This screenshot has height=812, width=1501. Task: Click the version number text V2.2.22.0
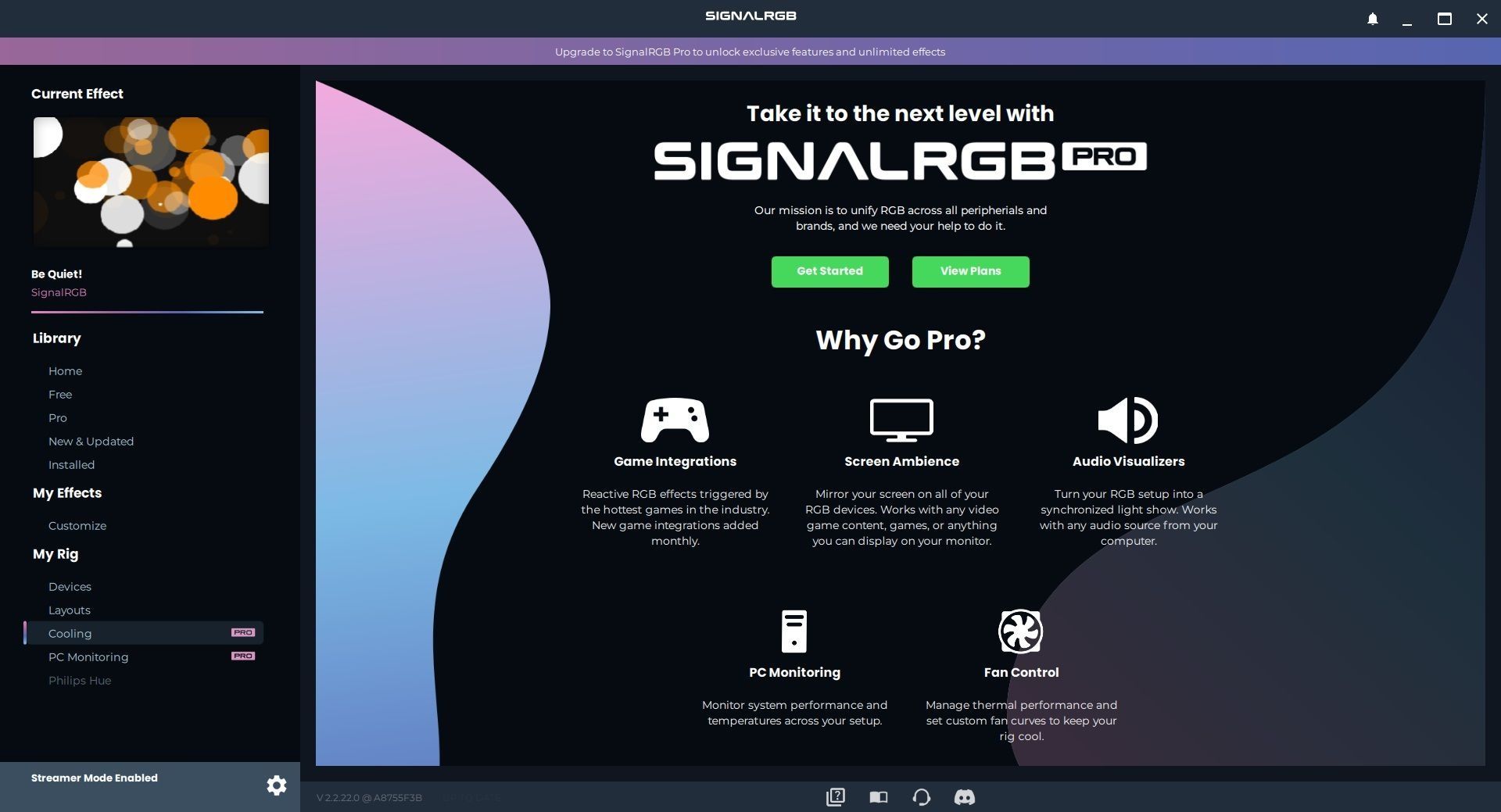(369, 798)
